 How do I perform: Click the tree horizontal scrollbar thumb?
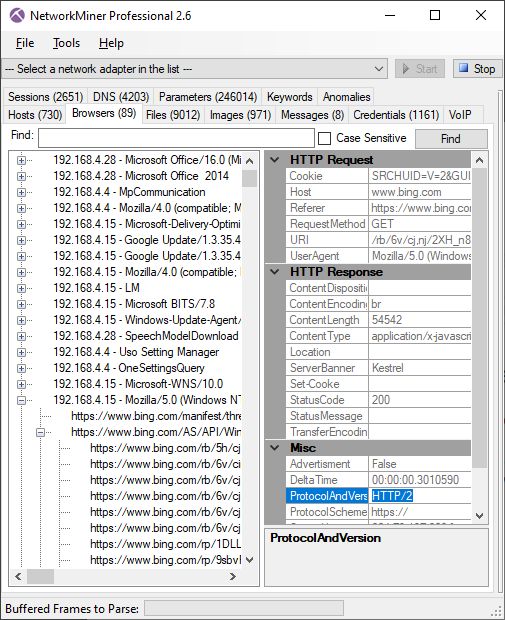[40, 577]
